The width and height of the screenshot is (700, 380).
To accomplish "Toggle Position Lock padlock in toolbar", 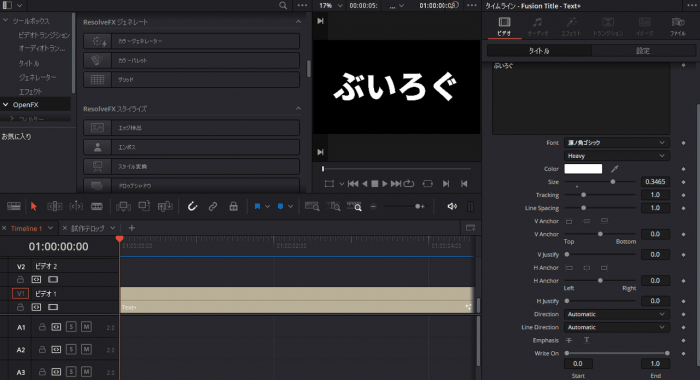I will point(233,206).
